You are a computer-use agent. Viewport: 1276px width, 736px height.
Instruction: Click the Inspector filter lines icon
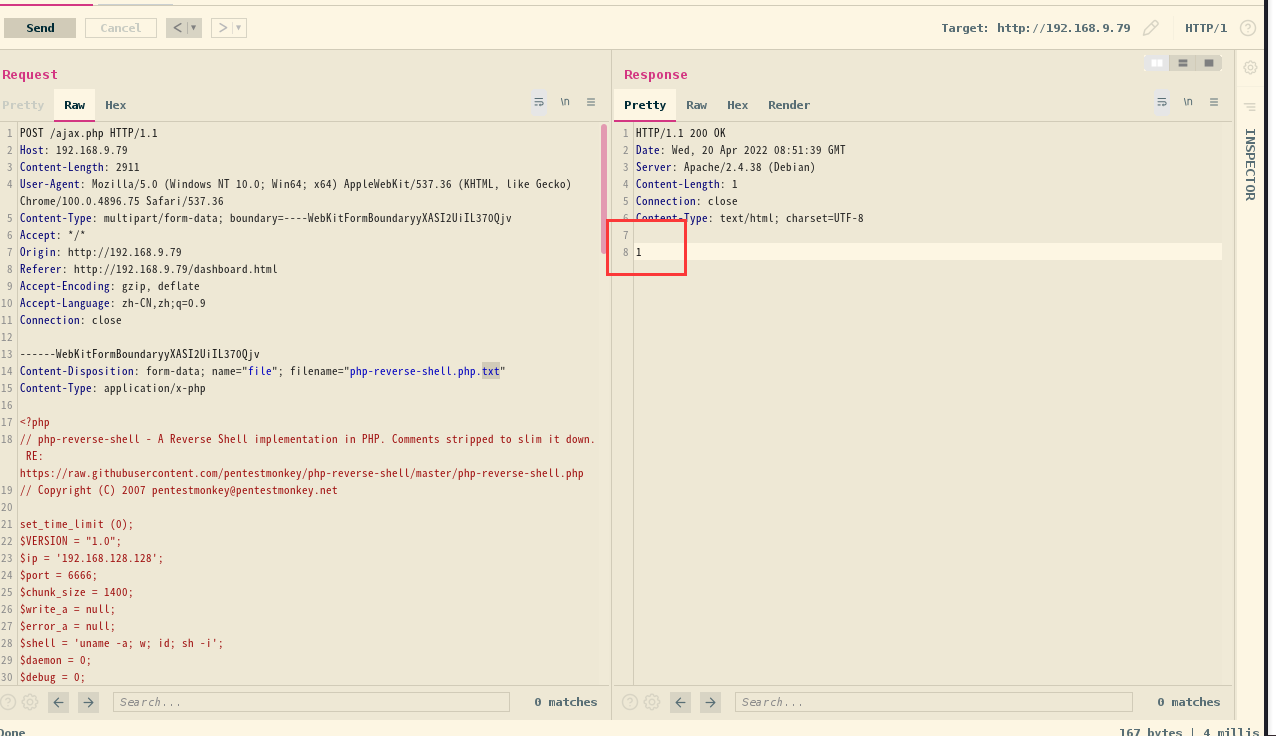click(1250, 107)
